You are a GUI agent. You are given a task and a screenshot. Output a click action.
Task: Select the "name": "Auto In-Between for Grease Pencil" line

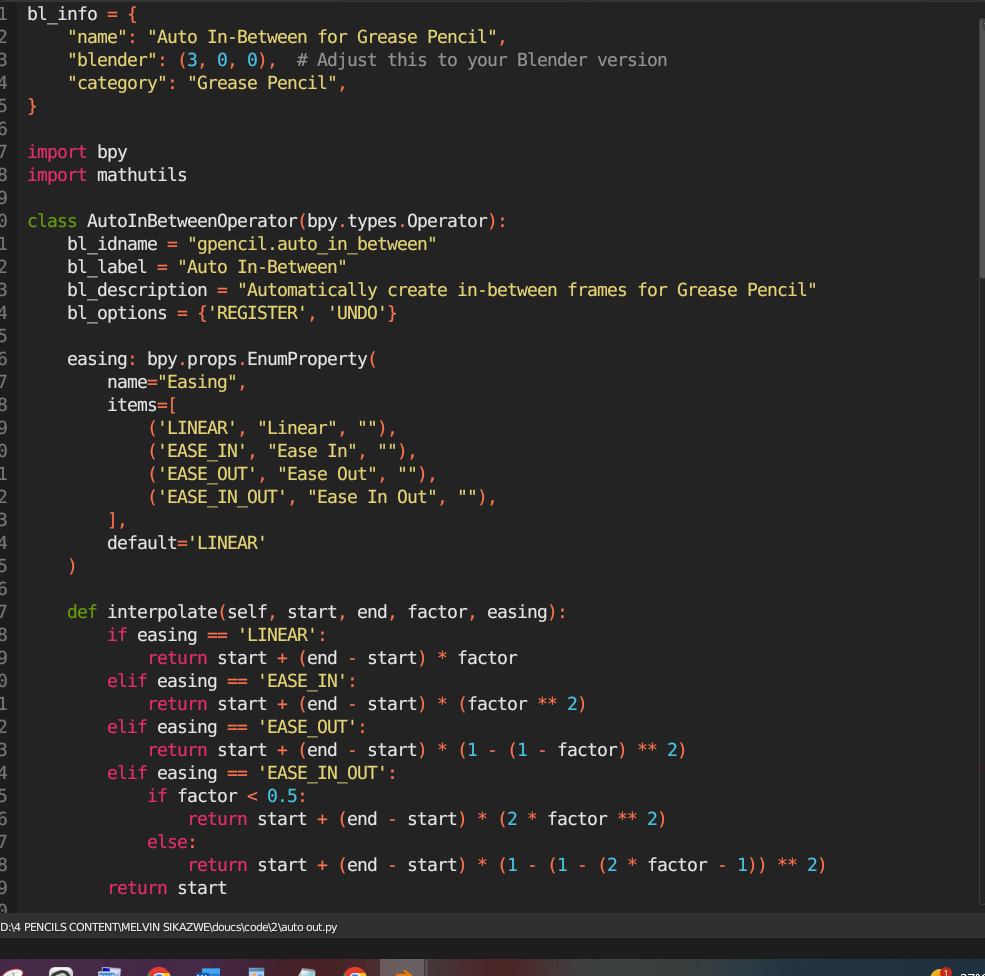tap(286, 37)
